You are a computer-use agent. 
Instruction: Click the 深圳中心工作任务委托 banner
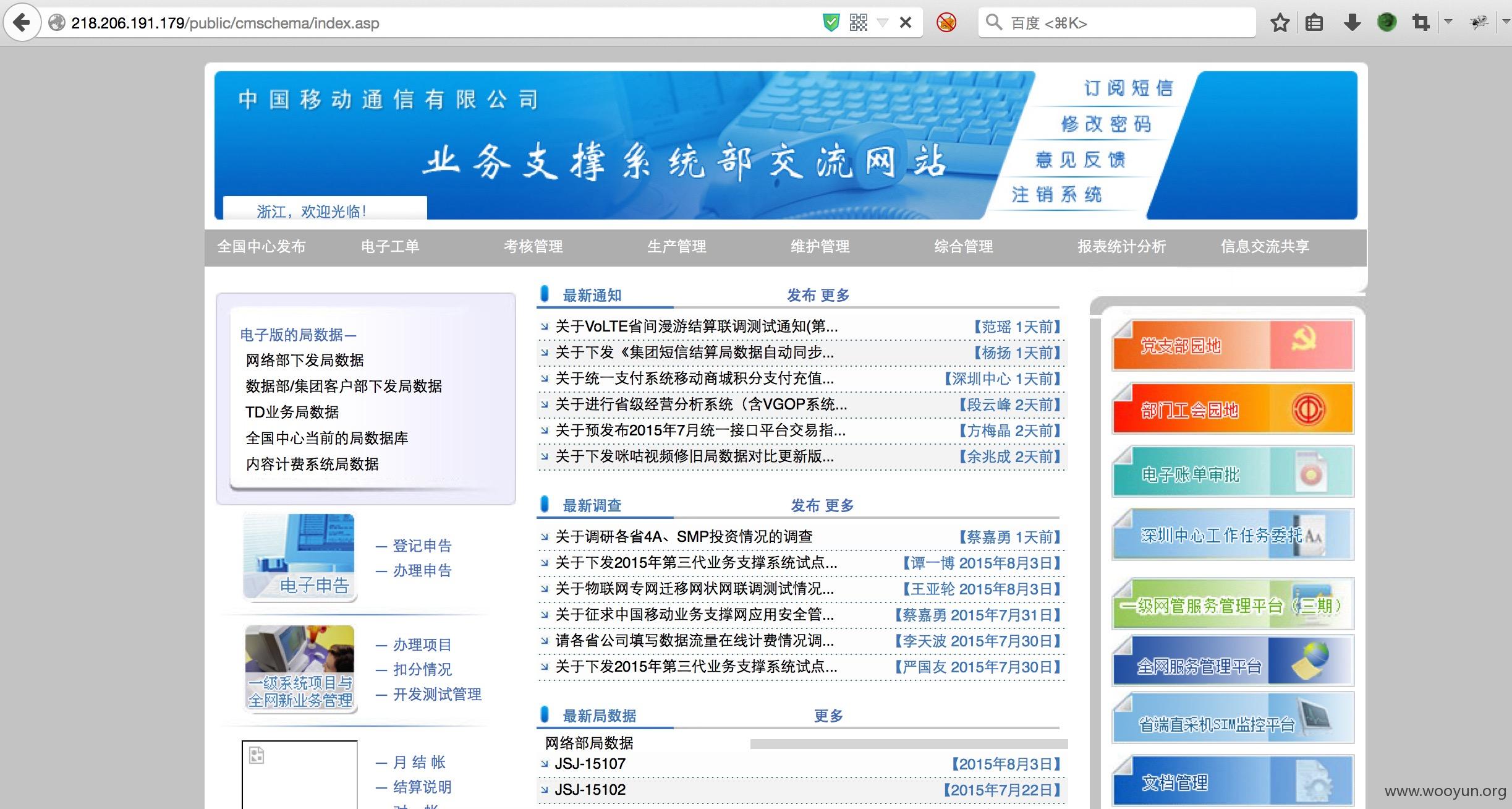click(x=1233, y=534)
